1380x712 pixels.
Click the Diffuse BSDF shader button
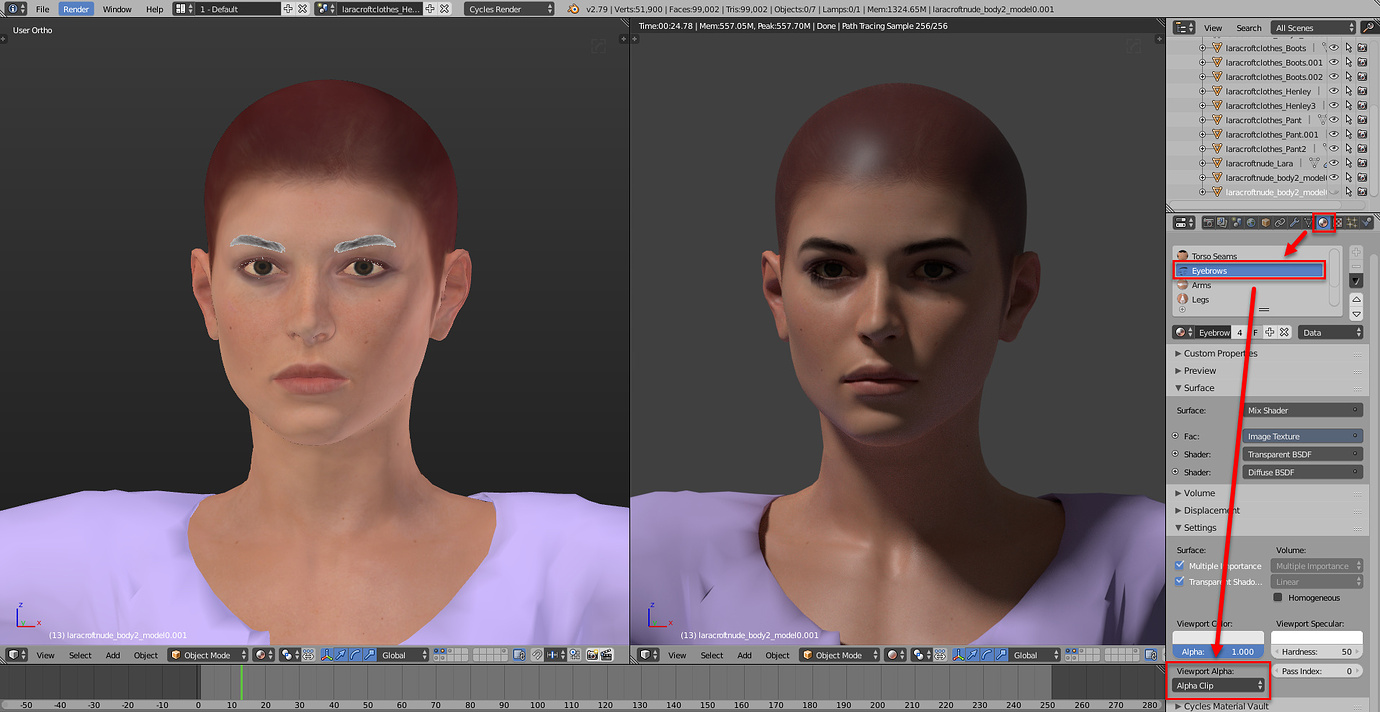point(1302,472)
